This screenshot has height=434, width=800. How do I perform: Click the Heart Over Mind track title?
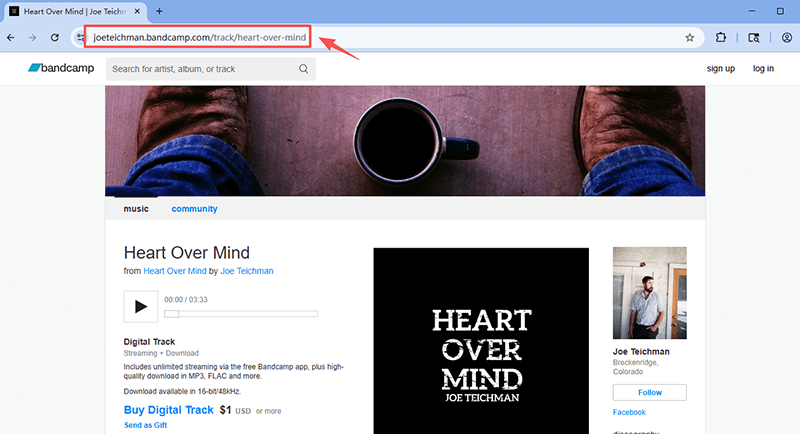pyautogui.click(x=187, y=252)
